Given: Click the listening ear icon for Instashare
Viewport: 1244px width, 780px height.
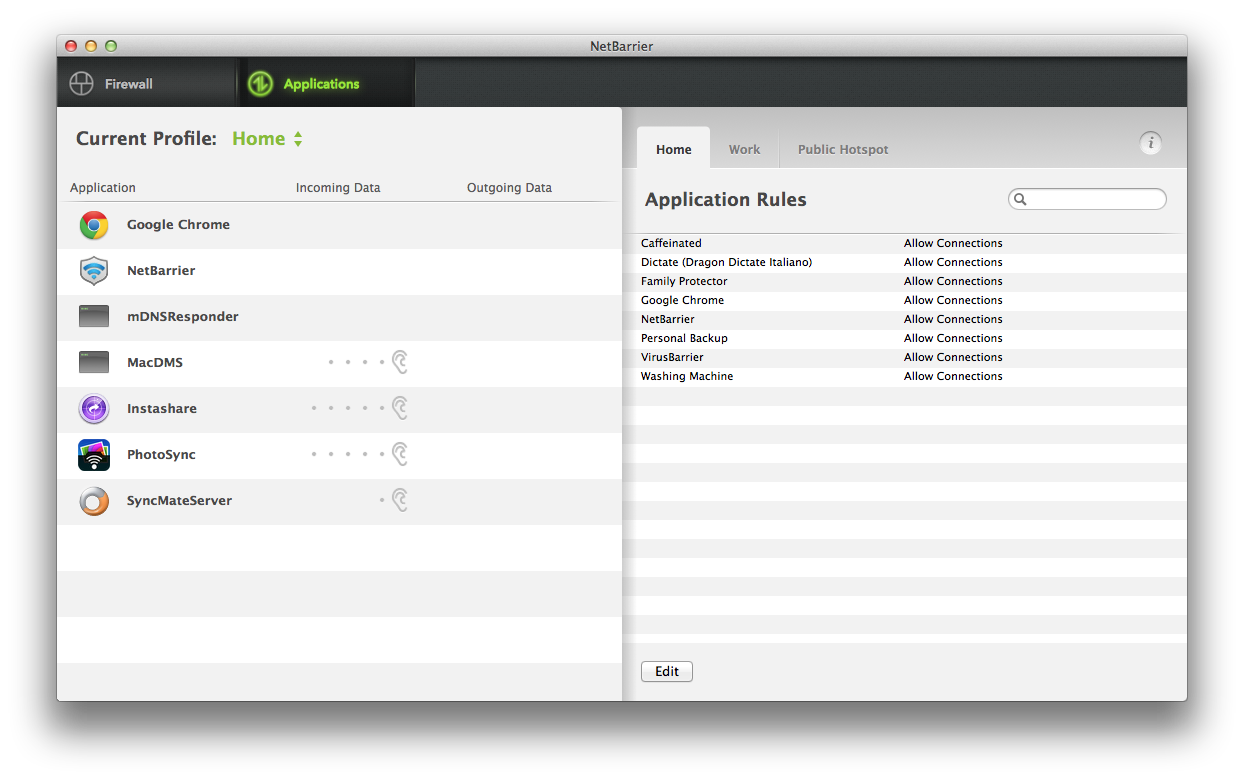Looking at the screenshot, I should (x=400, y=408).
